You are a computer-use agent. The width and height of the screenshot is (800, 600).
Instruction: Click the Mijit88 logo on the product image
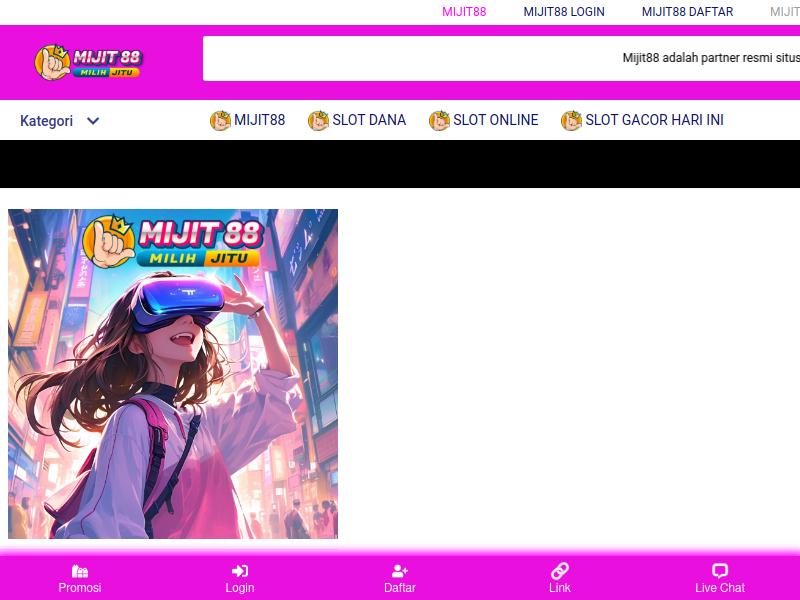pyautogui.click(x=173, y=241)
